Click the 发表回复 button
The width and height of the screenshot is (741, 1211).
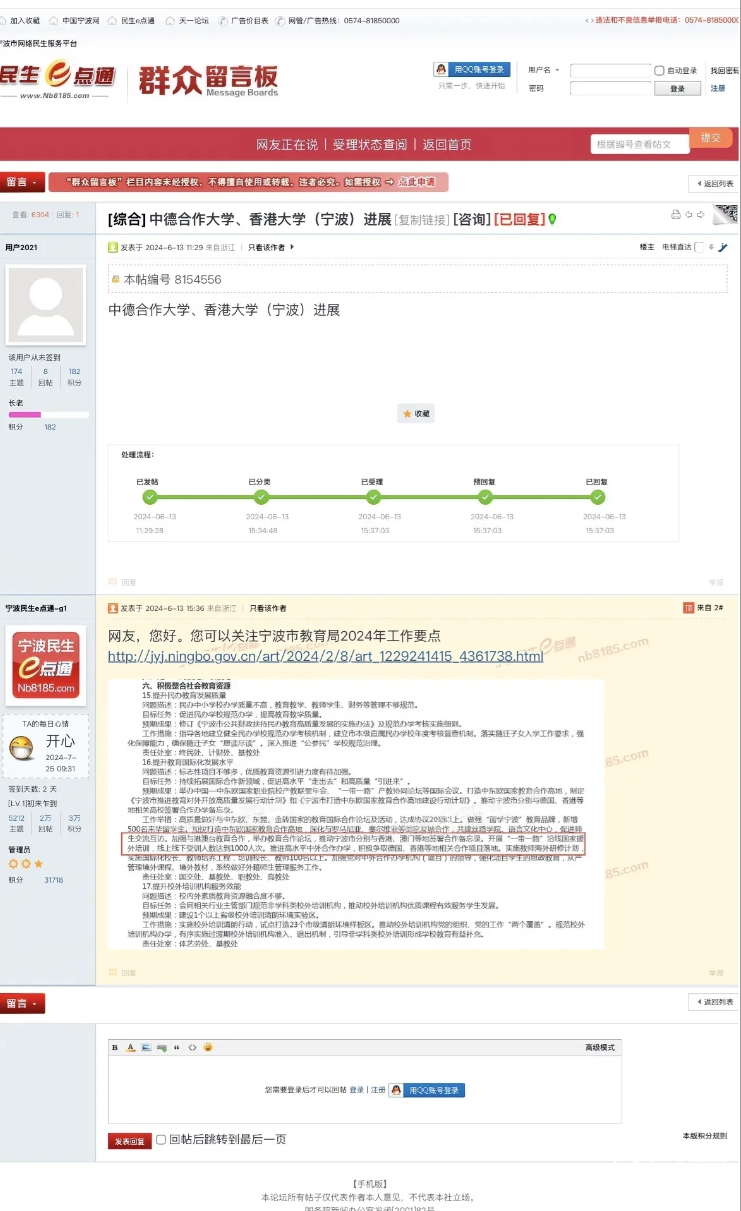pos(130,1141)
